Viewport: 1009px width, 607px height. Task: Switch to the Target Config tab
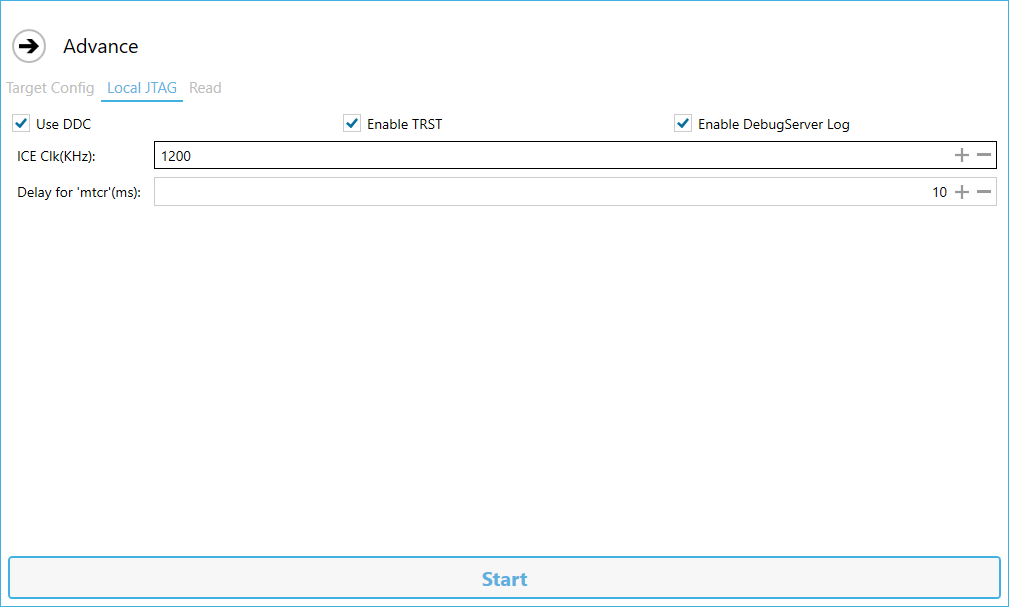(x=50, y=88)
